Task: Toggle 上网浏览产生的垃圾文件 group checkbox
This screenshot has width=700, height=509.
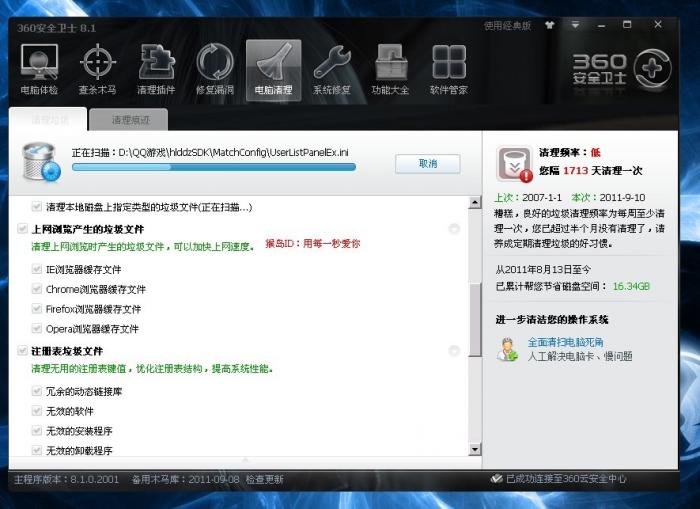Action: click(22, 229)
